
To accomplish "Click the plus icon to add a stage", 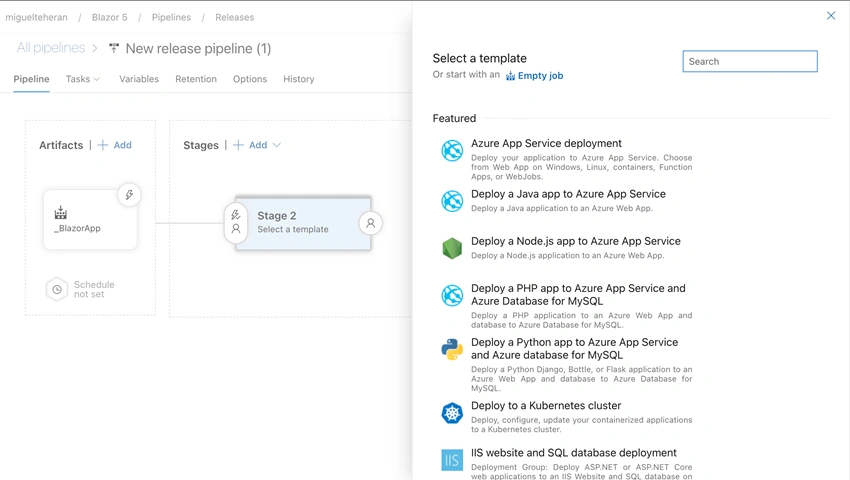I will pos(238,145).
